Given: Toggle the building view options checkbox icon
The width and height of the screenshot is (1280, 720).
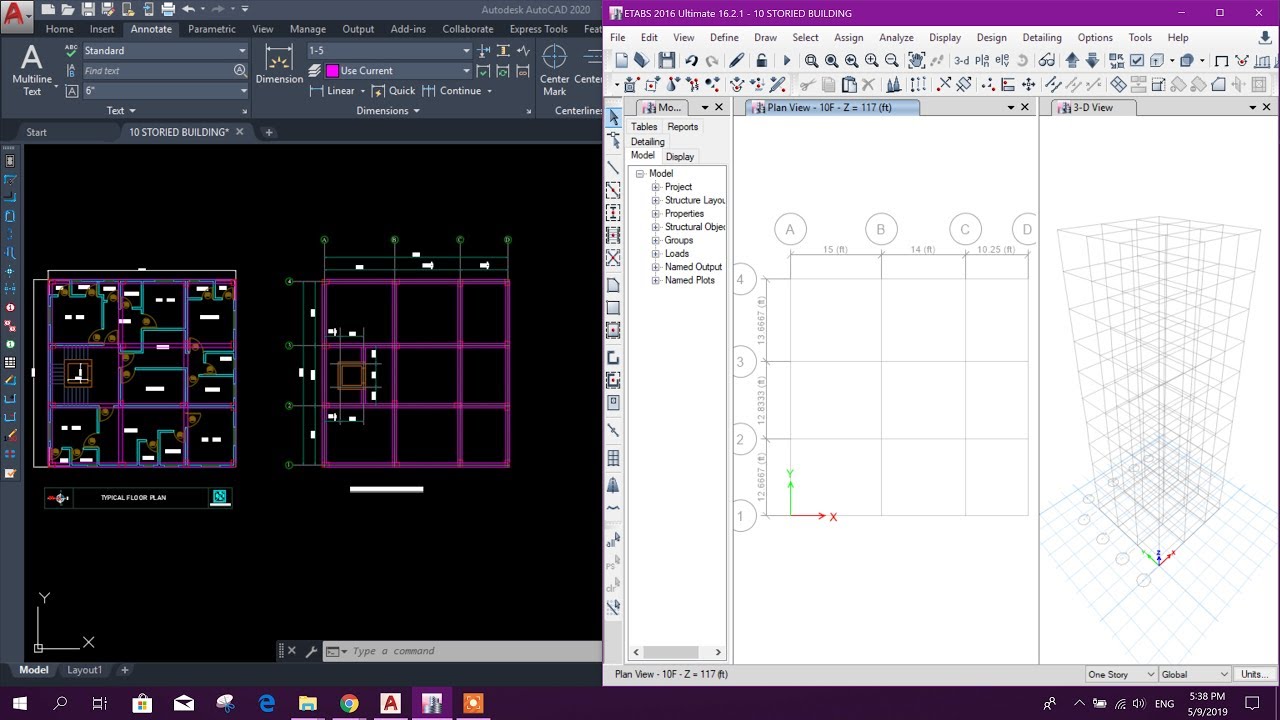Looking at the screenshot, I should click(1135, 62).
